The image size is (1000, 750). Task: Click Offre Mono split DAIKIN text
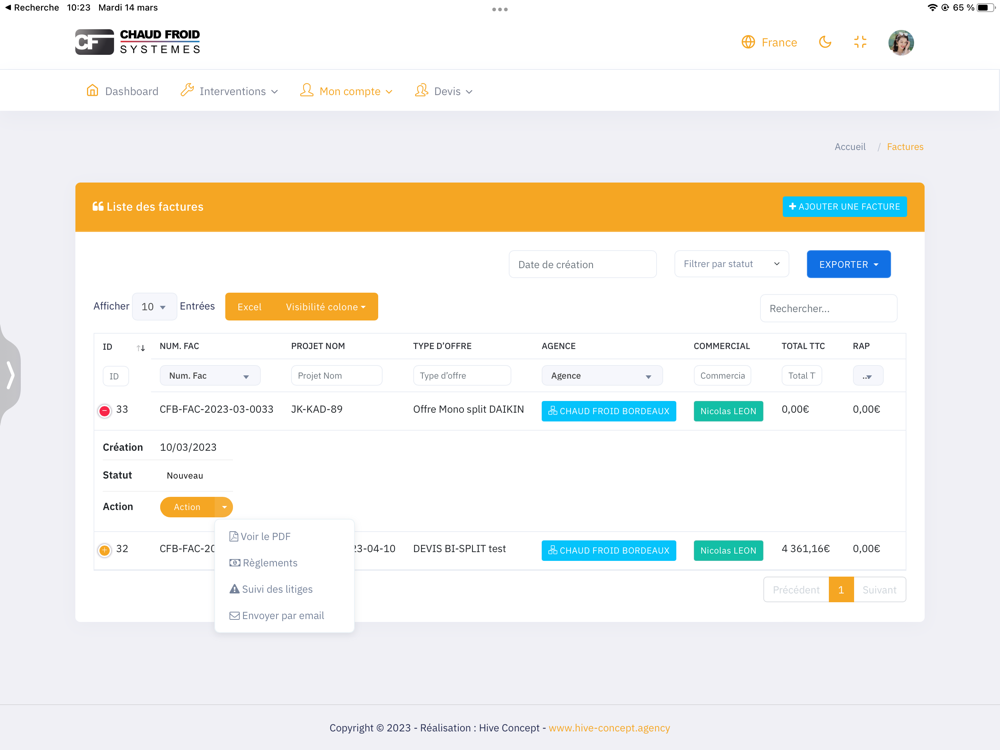(469, 409)
